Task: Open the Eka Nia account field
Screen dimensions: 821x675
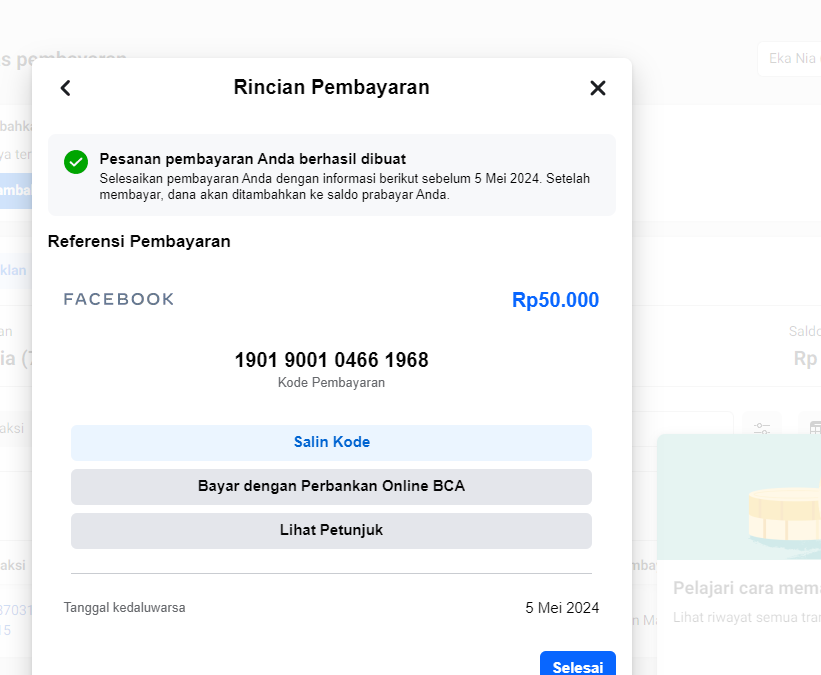Action: pos(790,59)
